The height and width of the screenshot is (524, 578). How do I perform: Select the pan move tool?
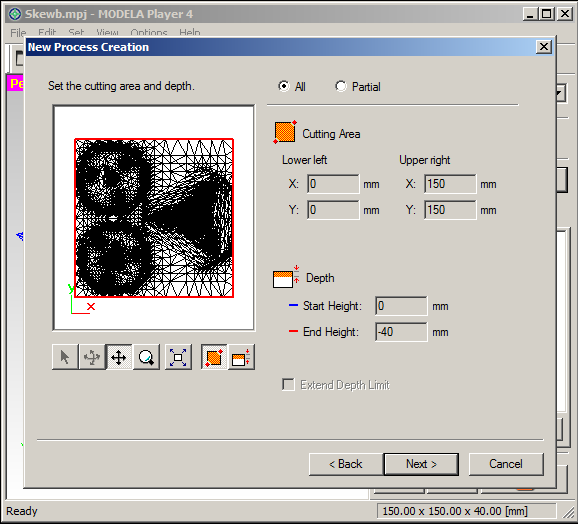coord(119,357)
